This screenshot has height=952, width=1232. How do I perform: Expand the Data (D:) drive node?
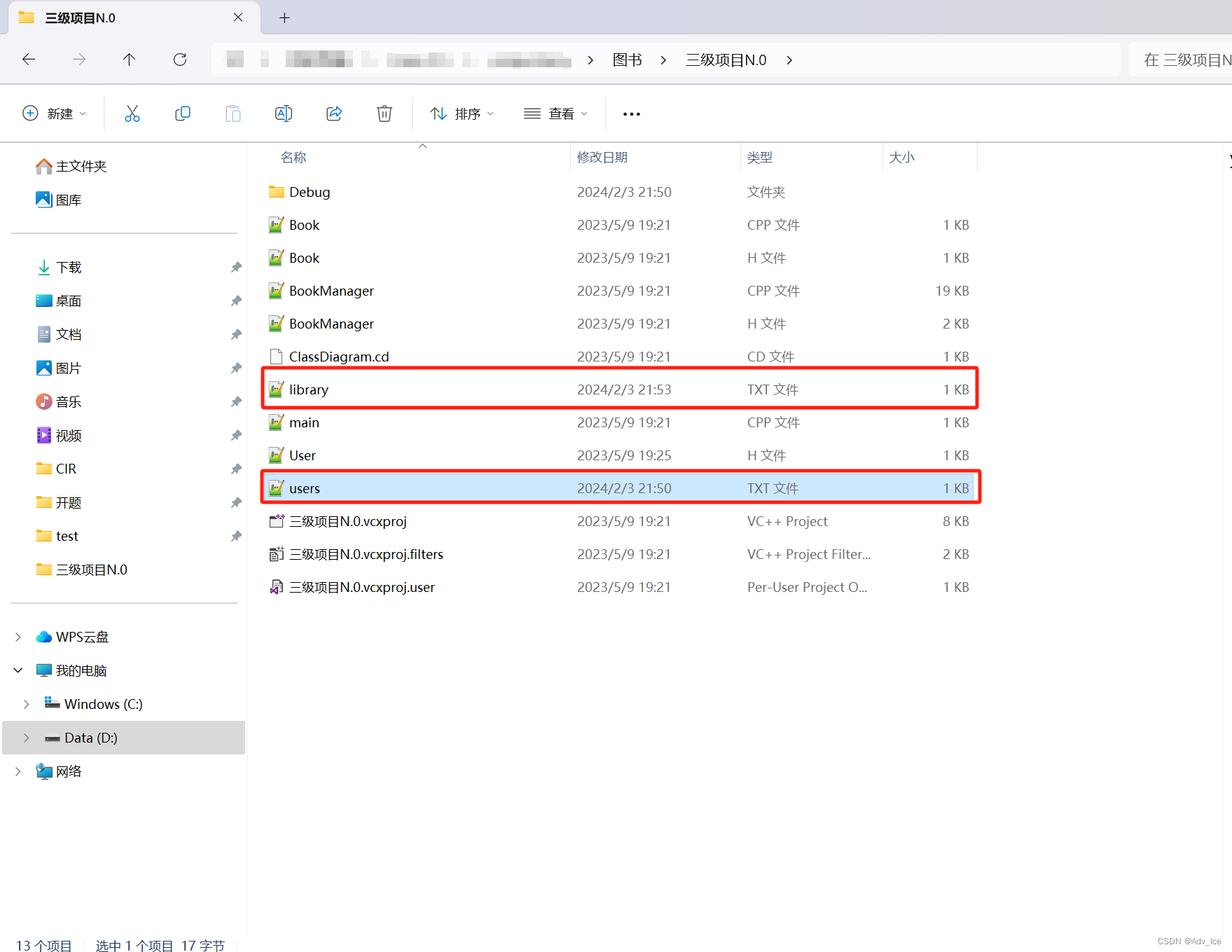coord(27,738)
